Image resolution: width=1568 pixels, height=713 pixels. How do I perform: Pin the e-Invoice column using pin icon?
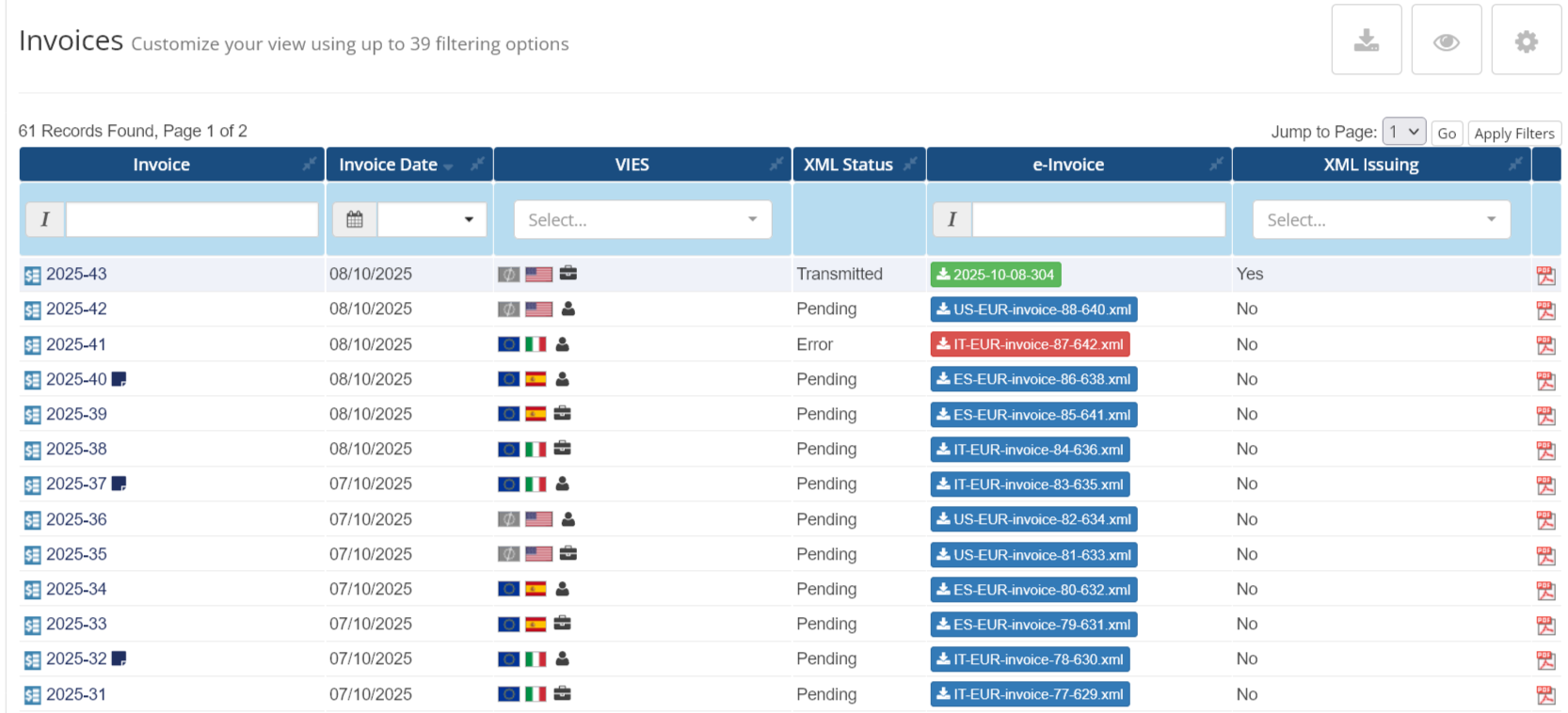(1216, 165)
